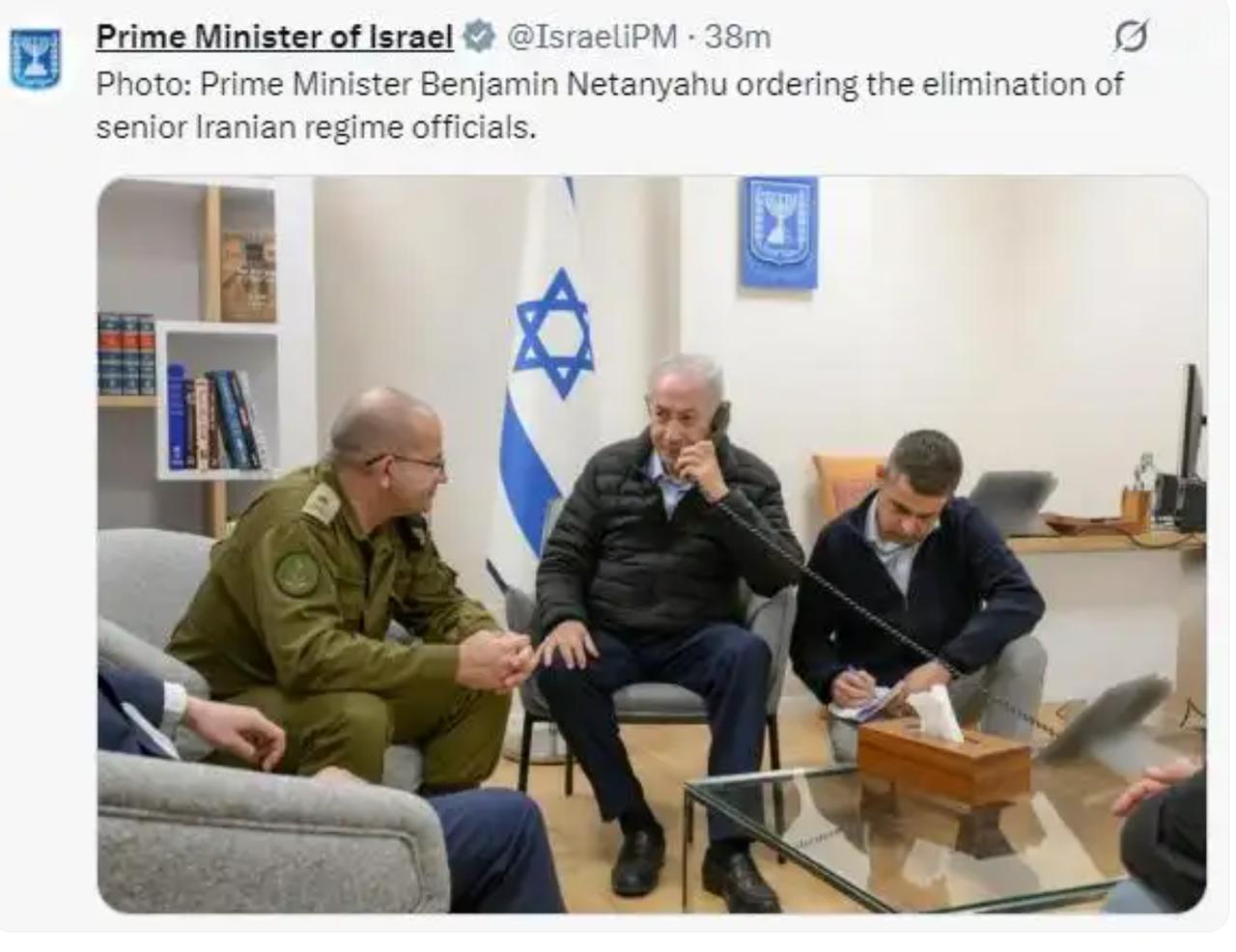Click the verified badge beside the account name
The width and height of the screenshot is (1236, 952).
478,38
